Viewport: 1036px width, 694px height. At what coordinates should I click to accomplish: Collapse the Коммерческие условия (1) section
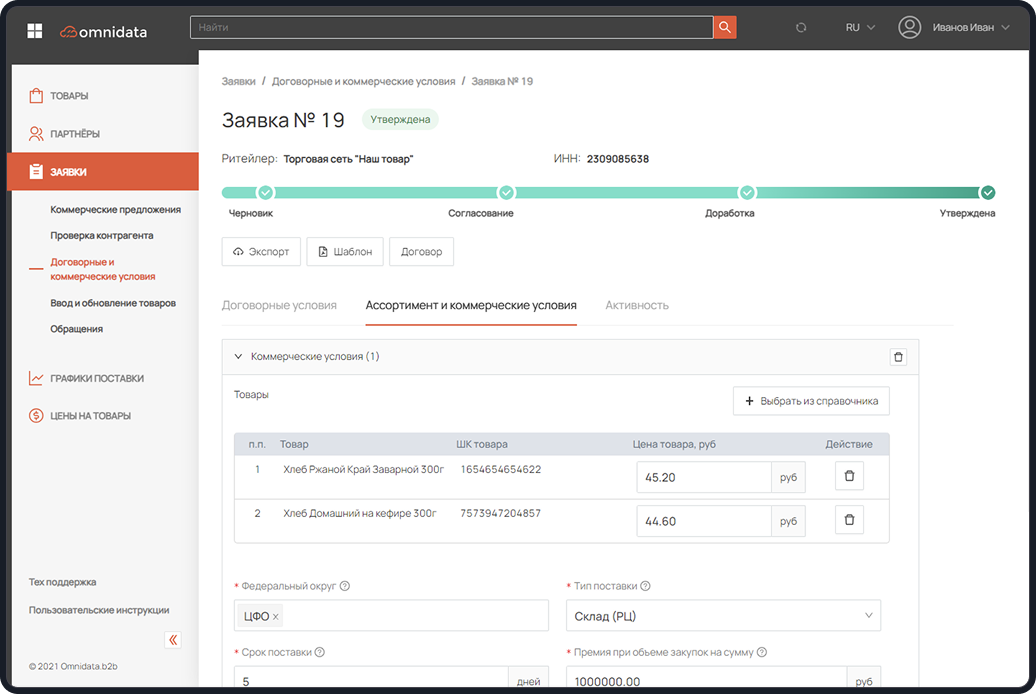tap(238, 357)
